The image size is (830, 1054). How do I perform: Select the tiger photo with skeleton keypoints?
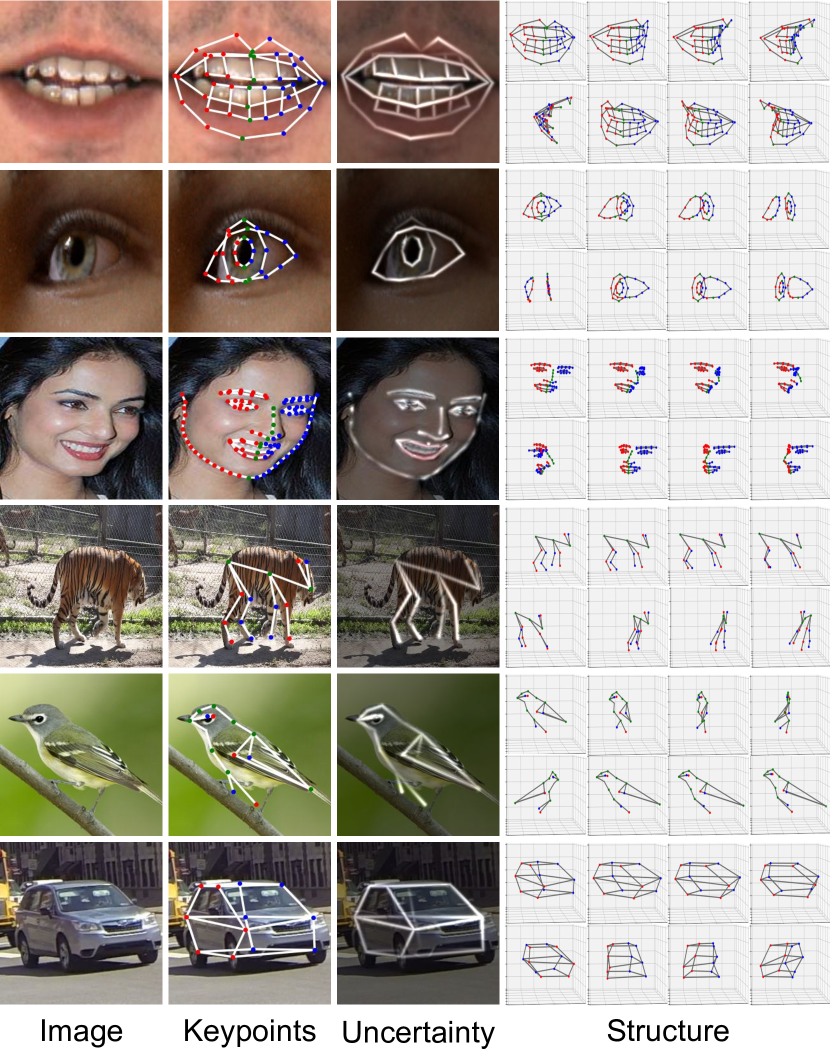pos(249,587)
